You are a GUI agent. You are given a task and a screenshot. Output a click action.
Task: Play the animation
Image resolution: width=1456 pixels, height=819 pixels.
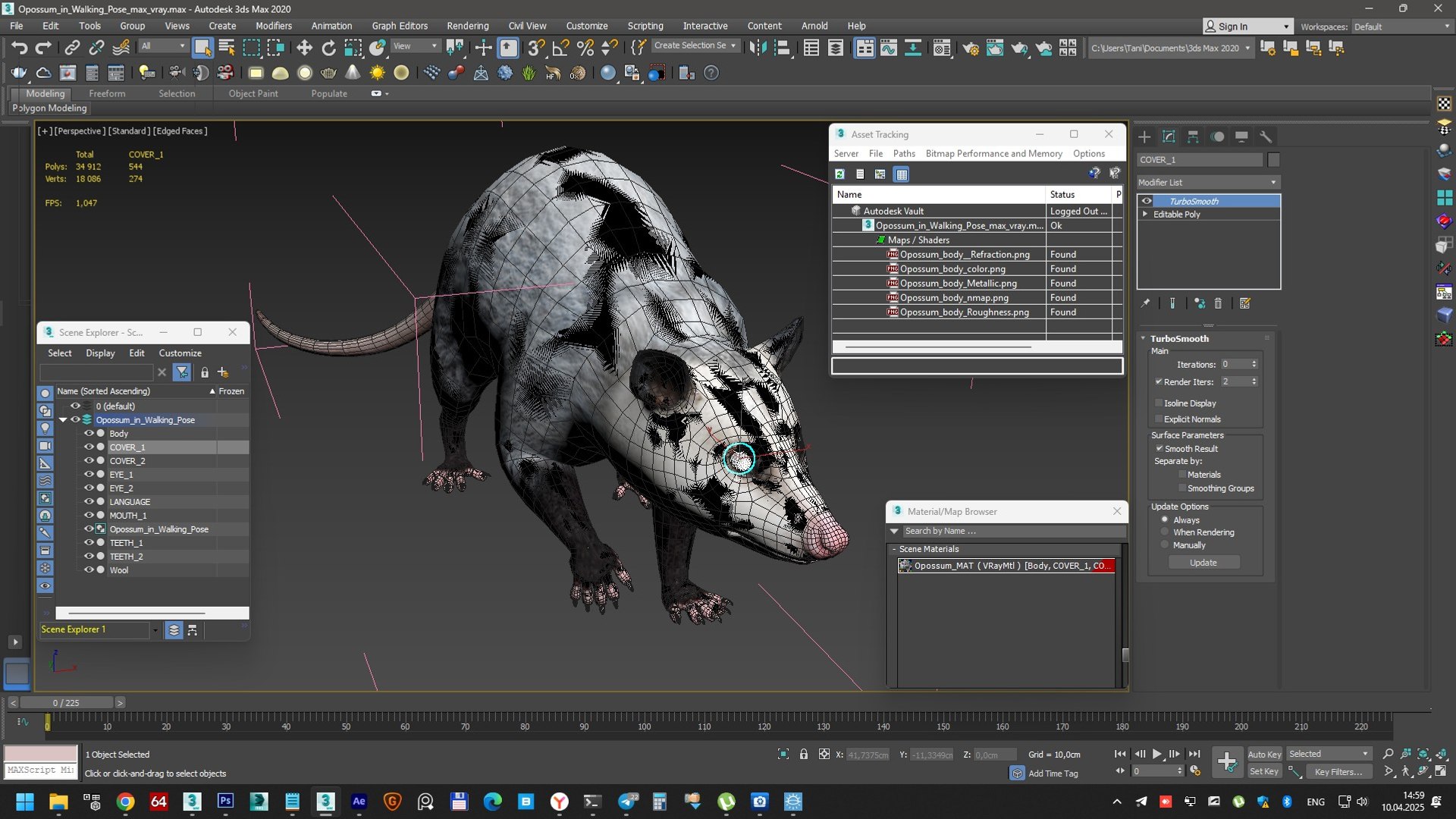tap(1157, 754)
